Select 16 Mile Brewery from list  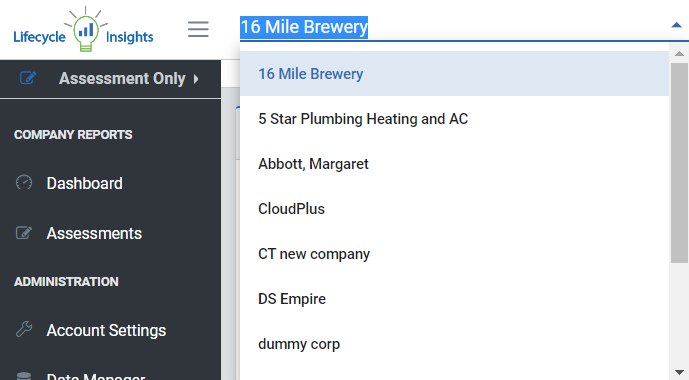point(454,74)
